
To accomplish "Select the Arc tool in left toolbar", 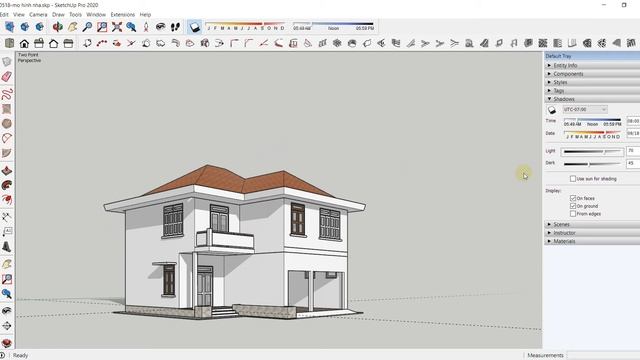I will (x=7, y=138).
